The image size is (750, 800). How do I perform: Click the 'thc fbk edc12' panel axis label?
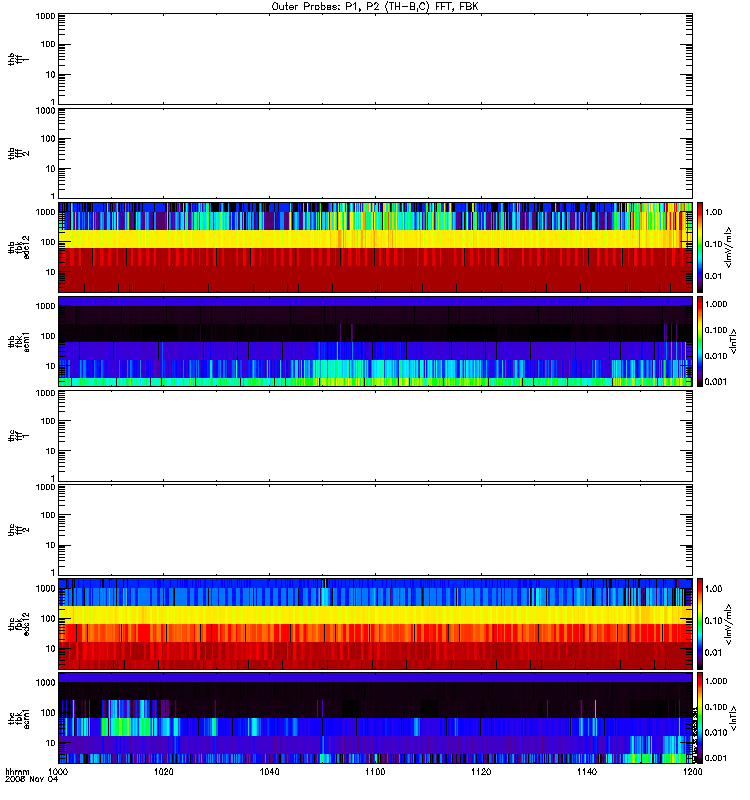19,623
